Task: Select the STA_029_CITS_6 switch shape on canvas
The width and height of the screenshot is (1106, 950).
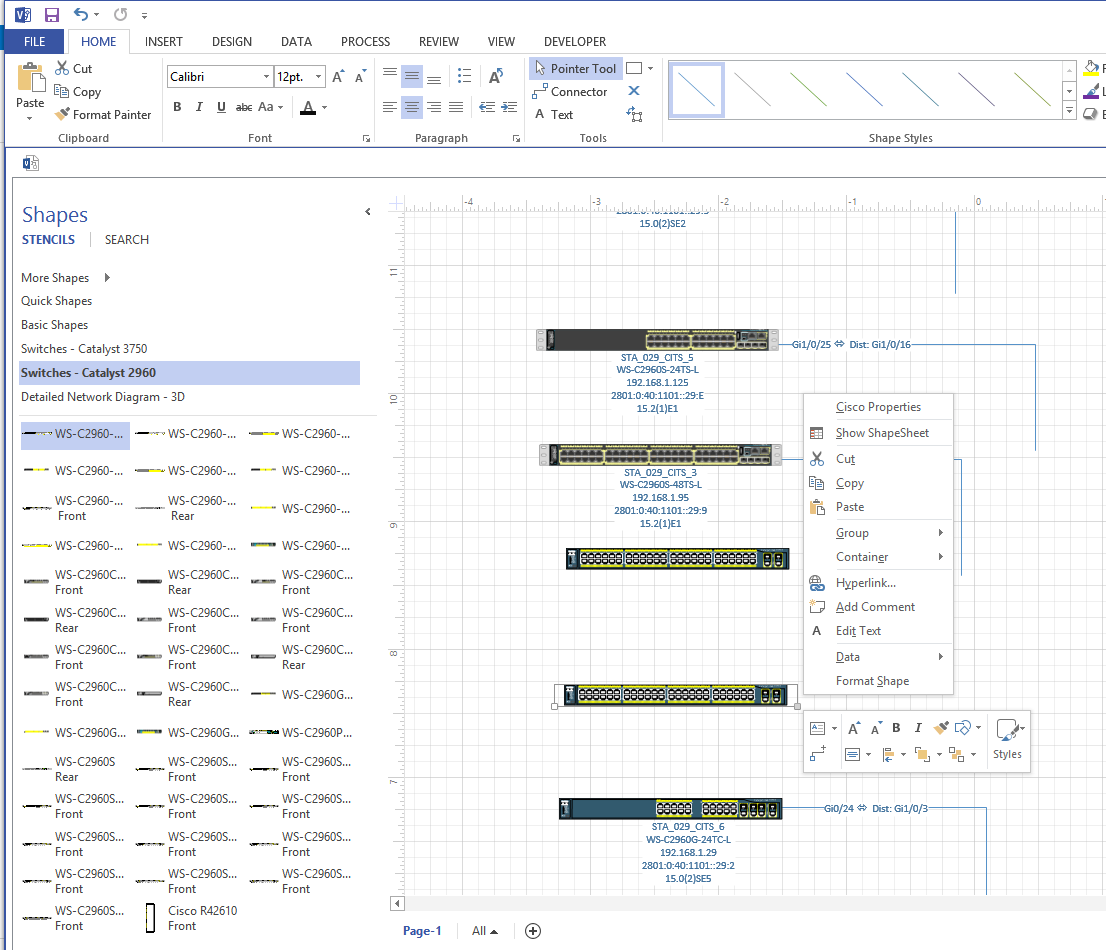Action: (x=670, y=808)
